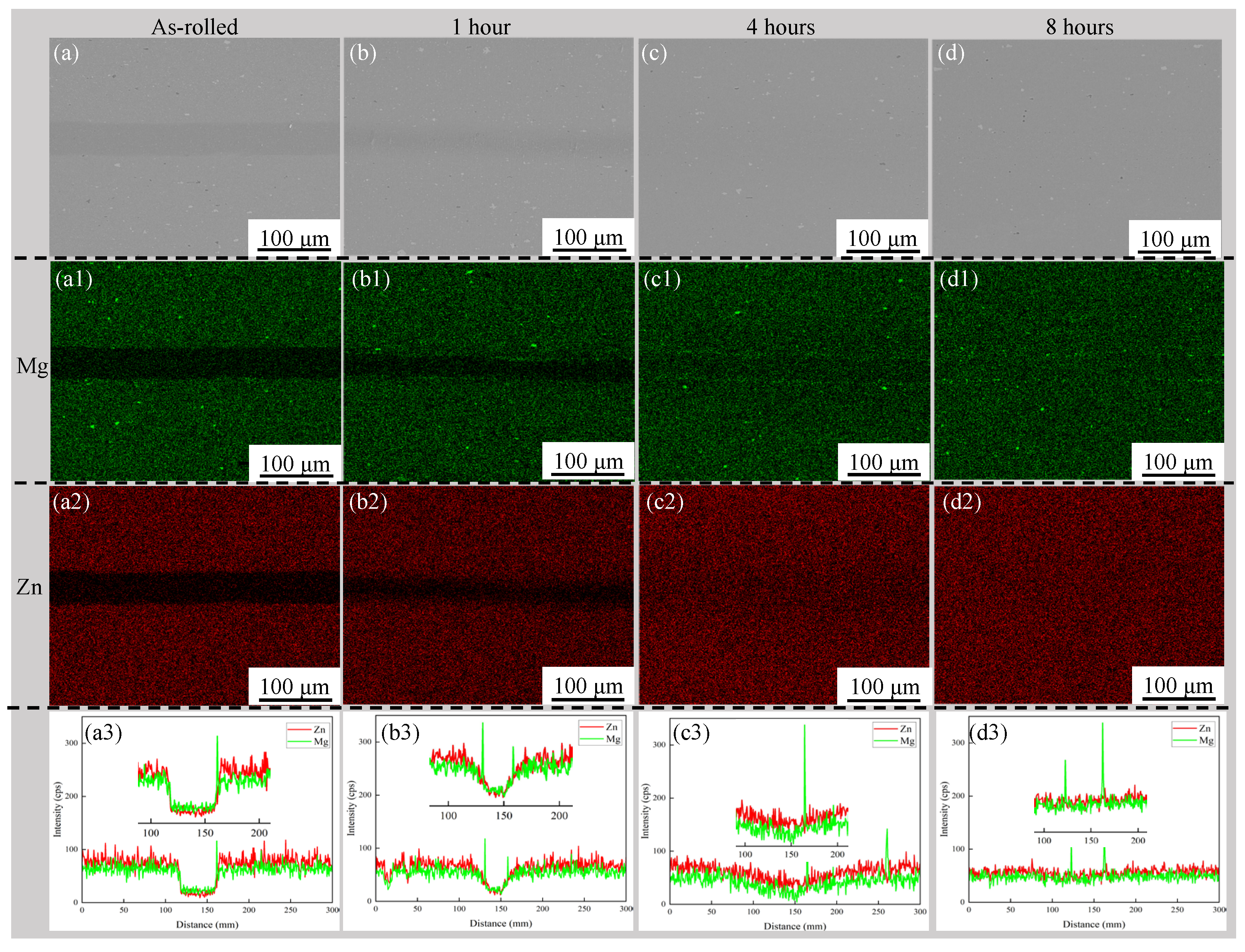Click the "Mg" row label
The height and width of the screenshot is (952, 1245).
coord(32,366)
